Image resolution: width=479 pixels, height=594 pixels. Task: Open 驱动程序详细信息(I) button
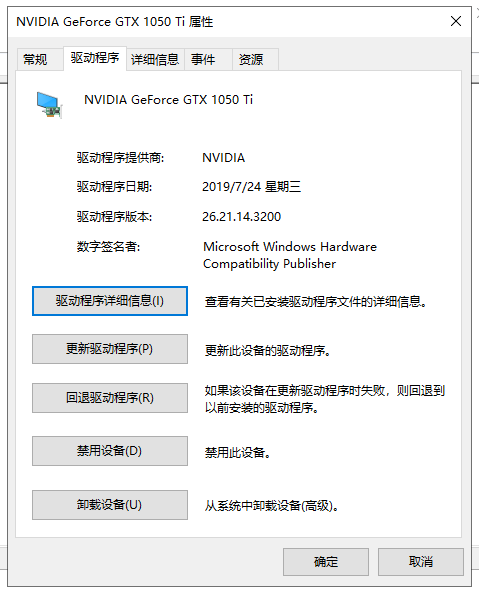pyautogui.click(x=110, y=301)
